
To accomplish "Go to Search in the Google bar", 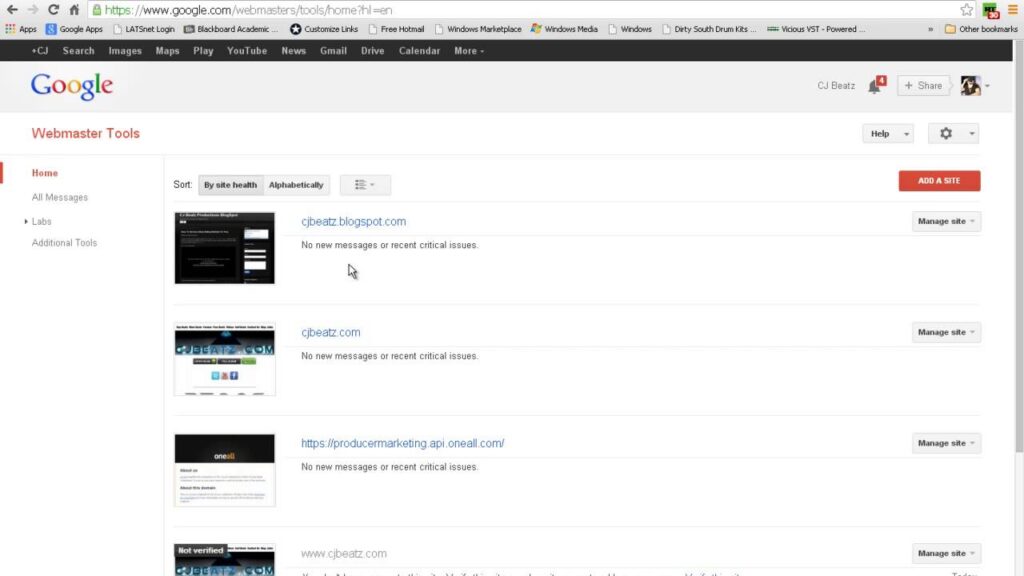I will click(x=78, y=51).
